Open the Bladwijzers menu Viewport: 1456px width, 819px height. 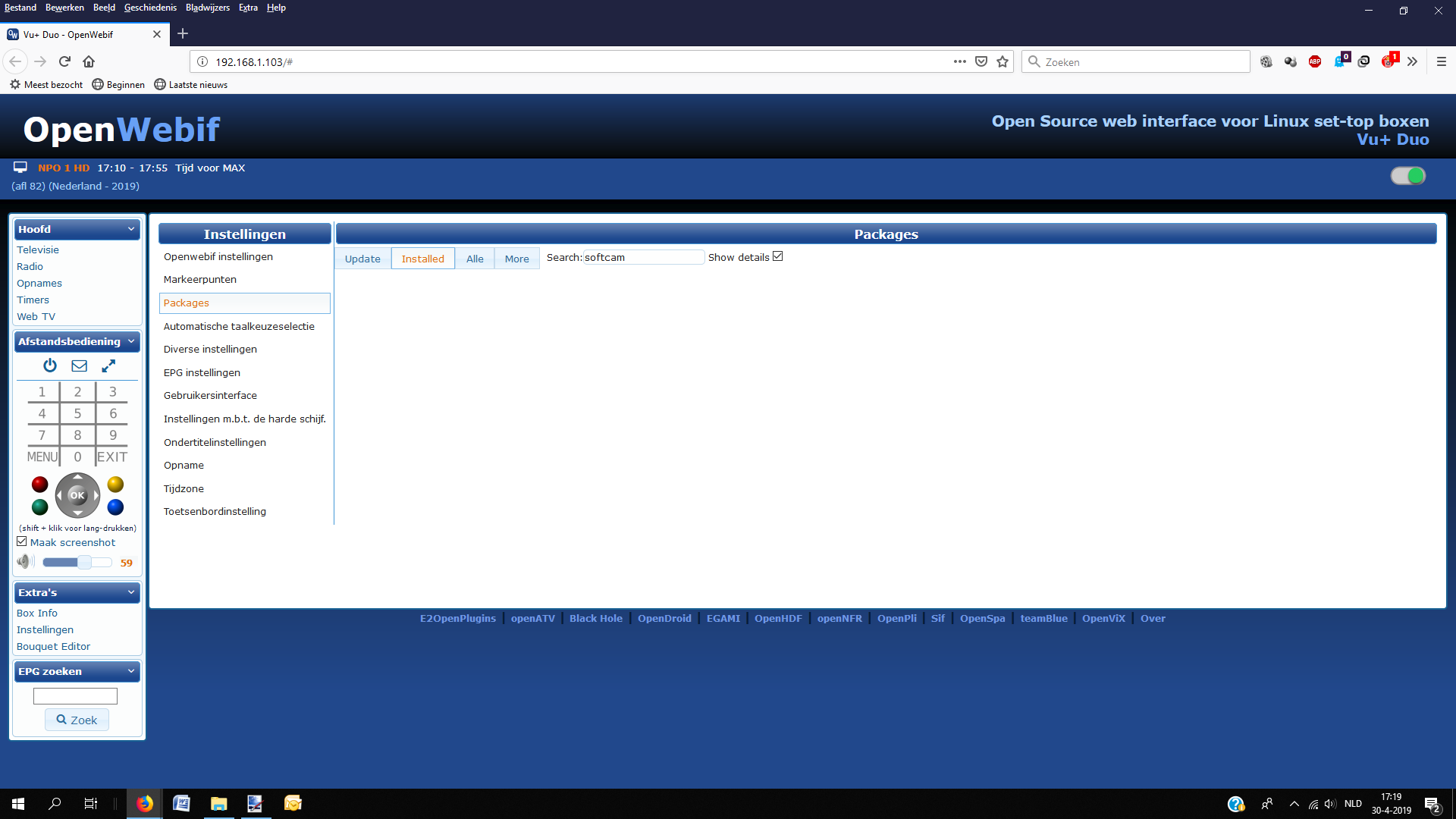click(208, 8)
